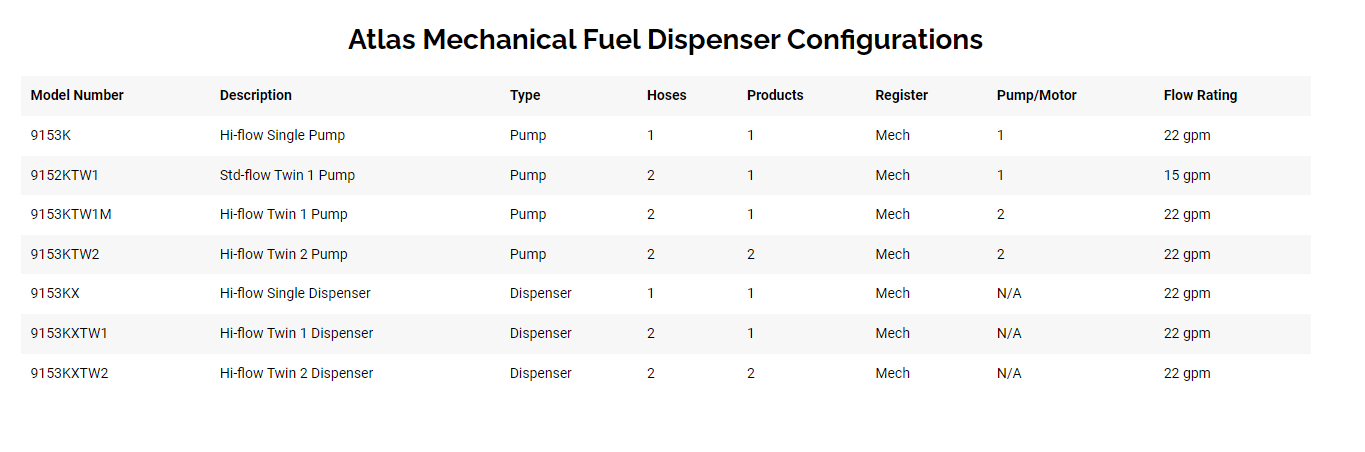Click model number 9153KX

[x=55, y=293]
